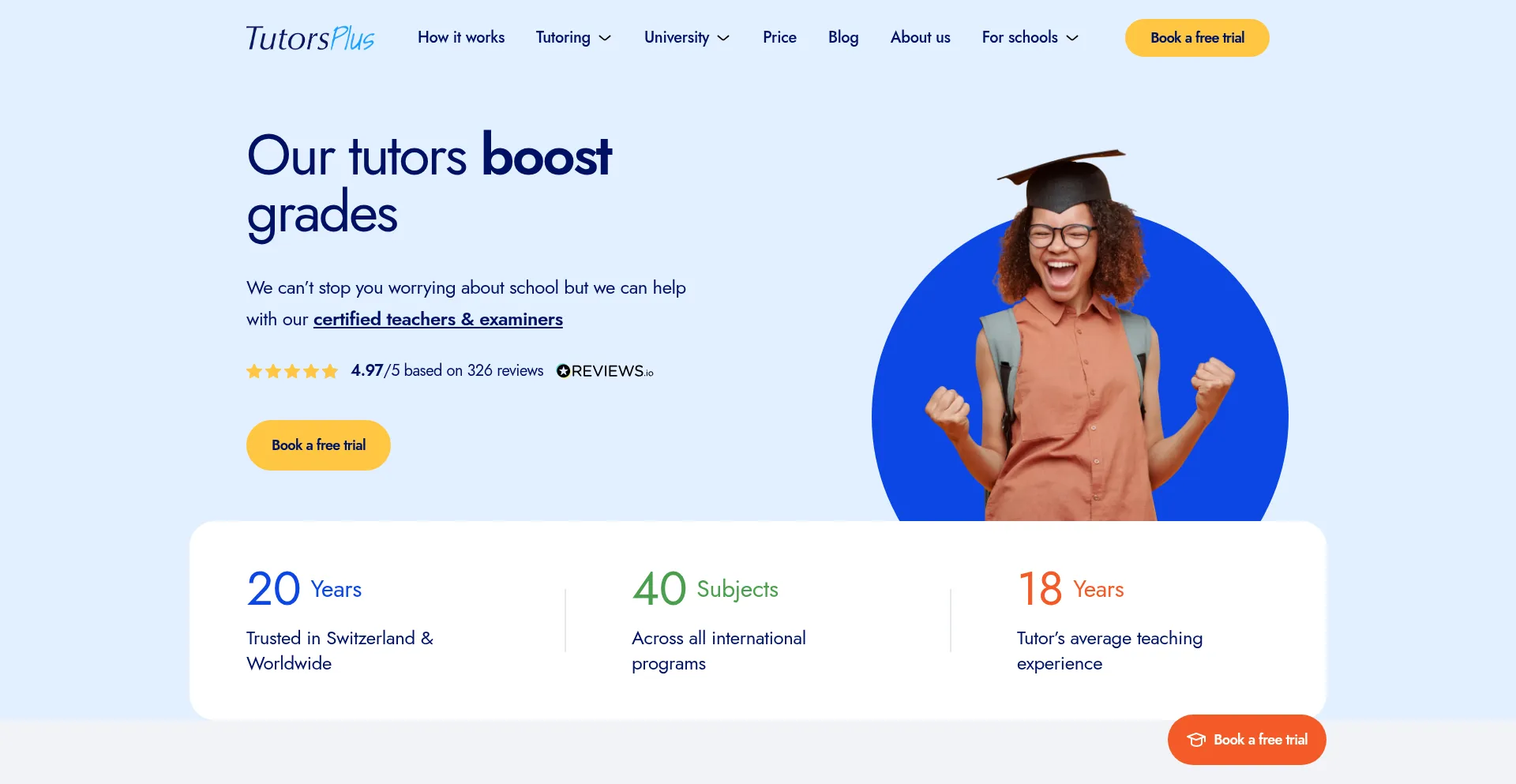Viewport: 1516px width, 784px height.
Task: Click the 20 Years statistic
Action: 304,589
